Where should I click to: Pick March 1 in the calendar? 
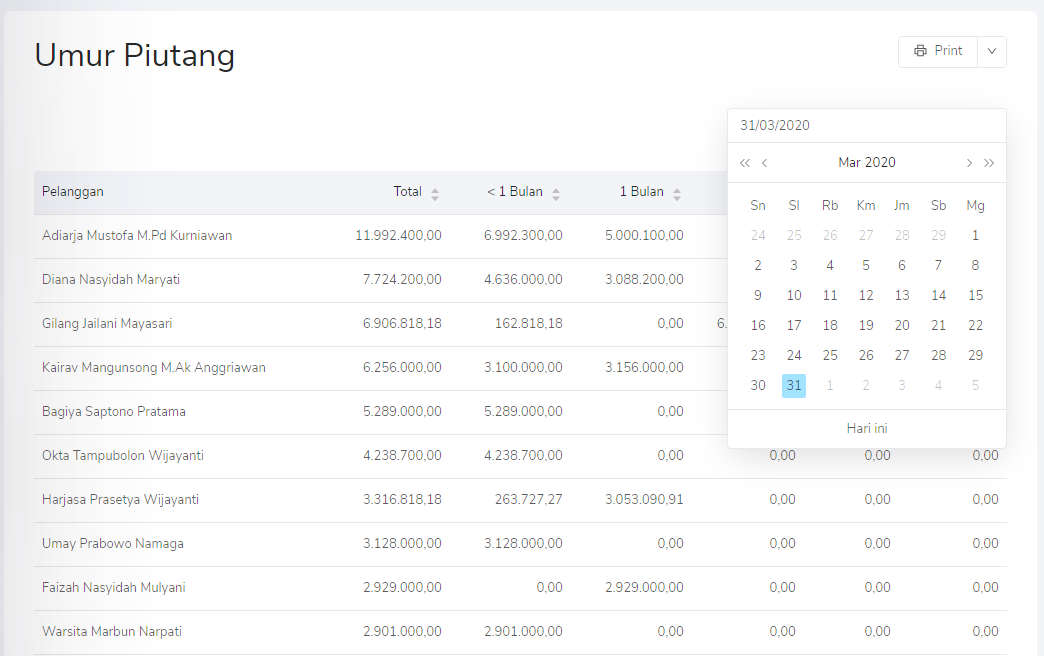975,236
